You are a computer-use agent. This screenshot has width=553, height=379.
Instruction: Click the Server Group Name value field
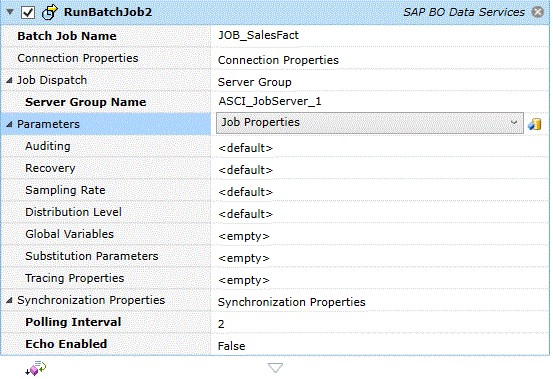[380, 102]
